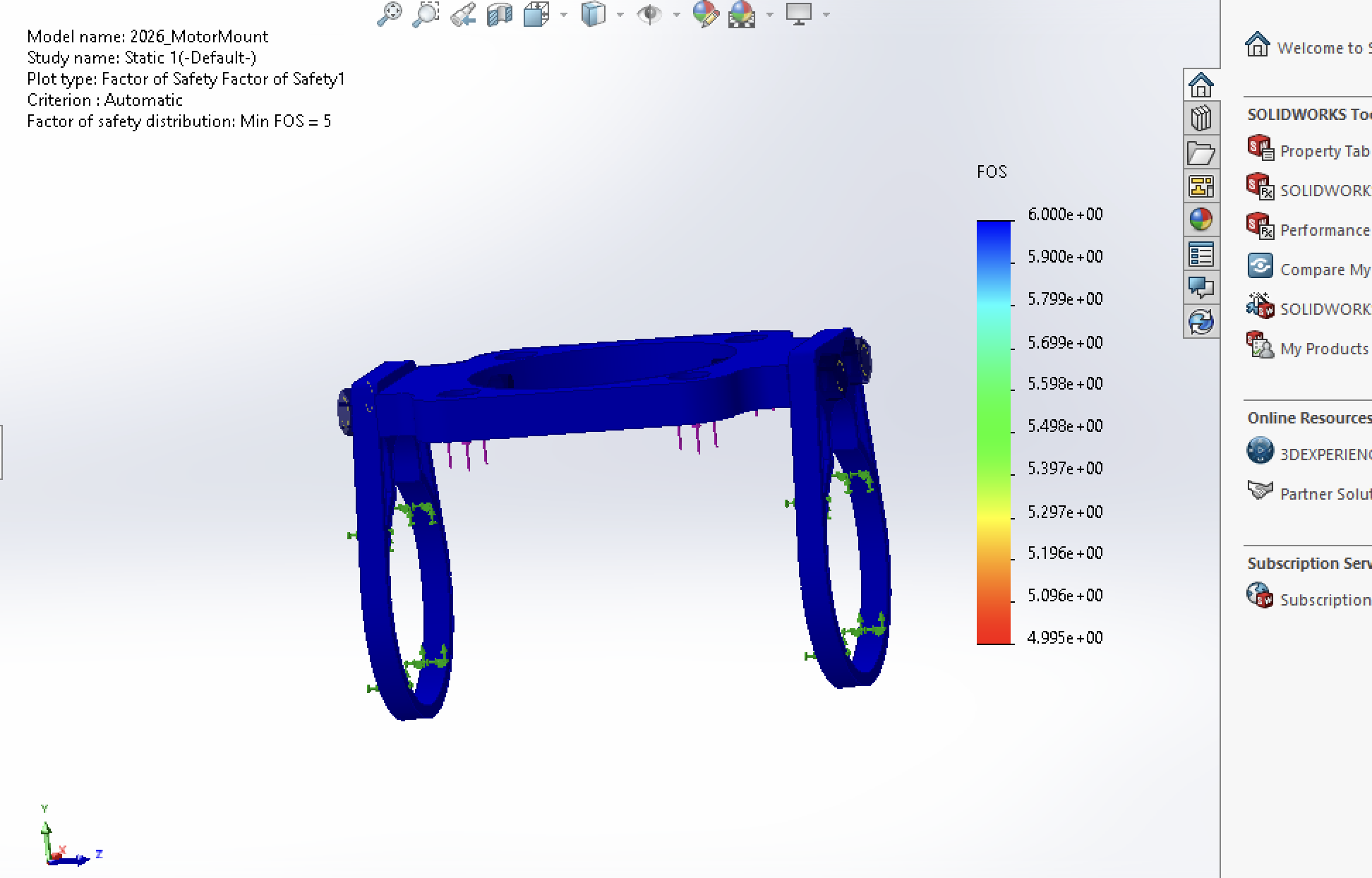Toggle the Section View tool
This screenshot has width=1372, height=878.
pyautogui.click(x=498, y=13)
